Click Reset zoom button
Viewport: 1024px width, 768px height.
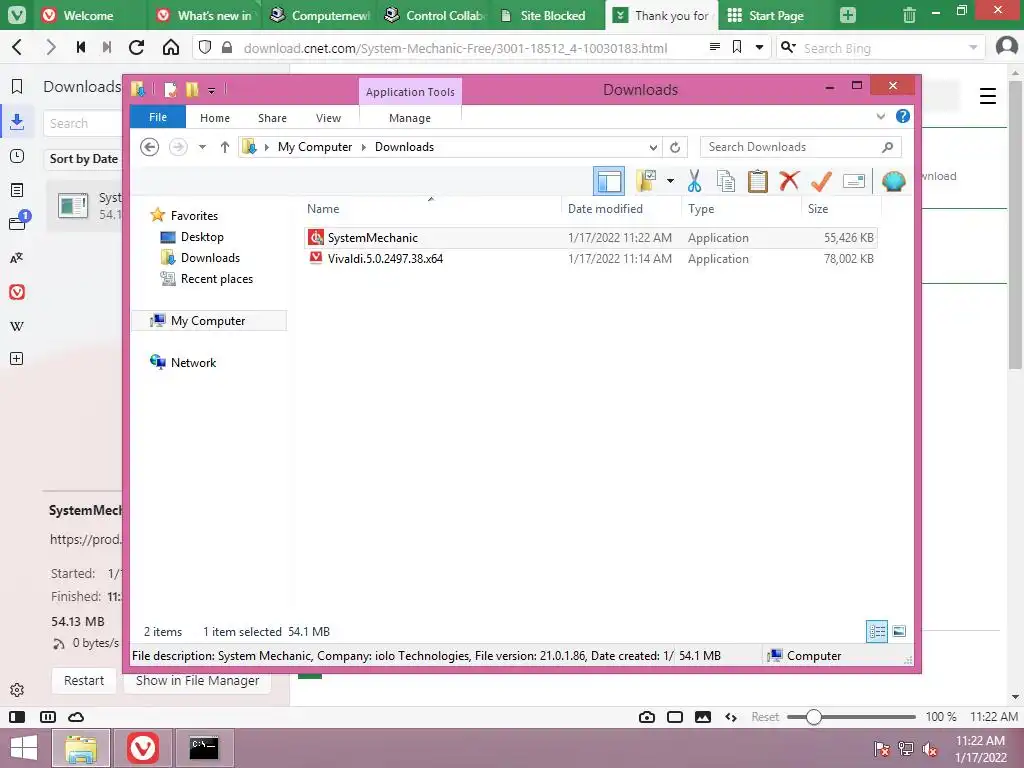765,717
